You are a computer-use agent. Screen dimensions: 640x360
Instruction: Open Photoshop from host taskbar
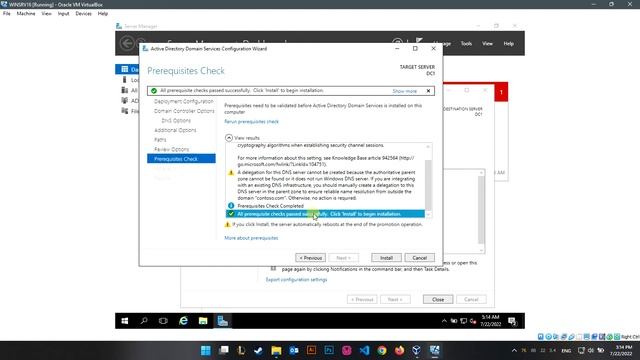point(329,351)
